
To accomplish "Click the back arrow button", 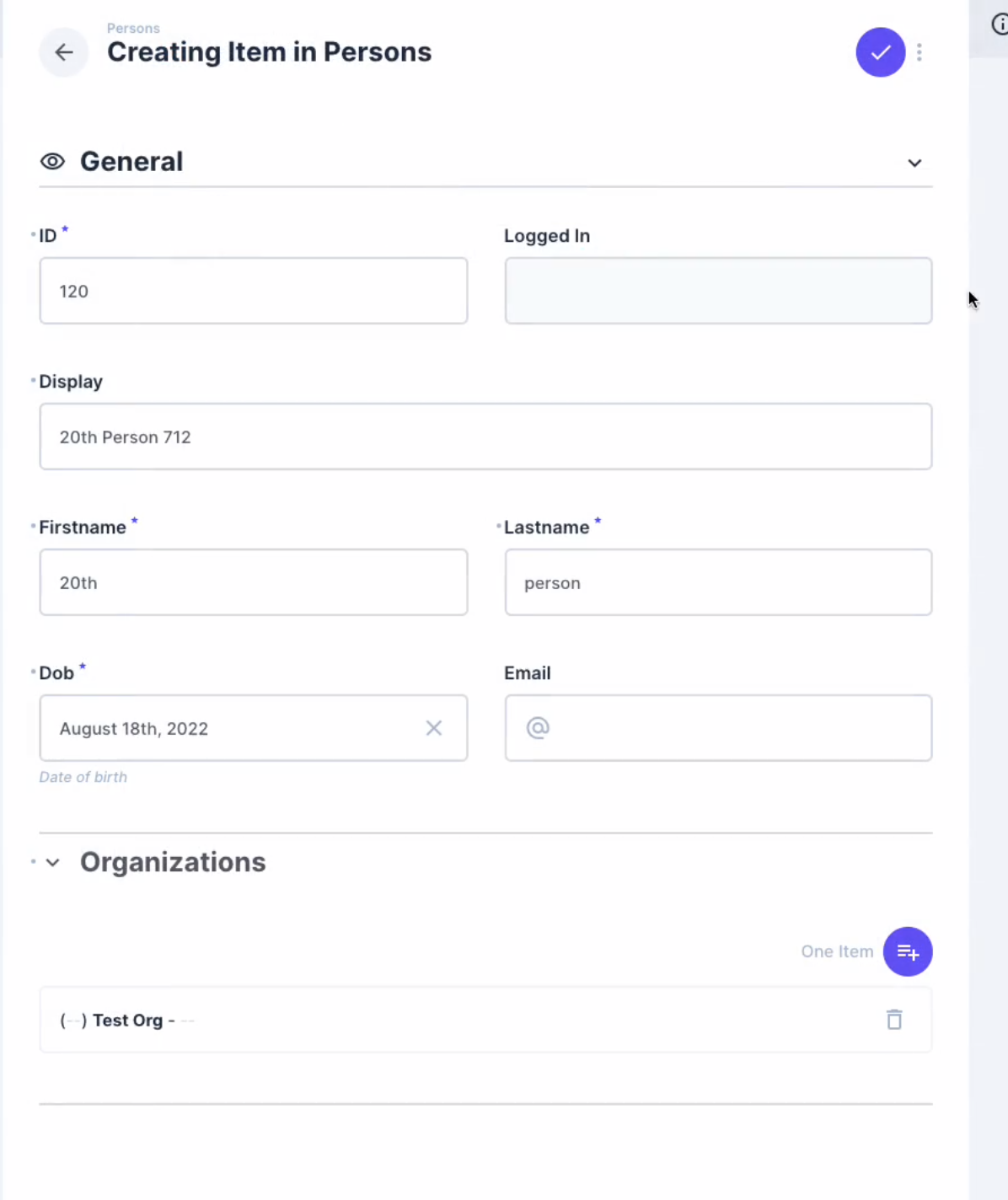I will 64,52.
